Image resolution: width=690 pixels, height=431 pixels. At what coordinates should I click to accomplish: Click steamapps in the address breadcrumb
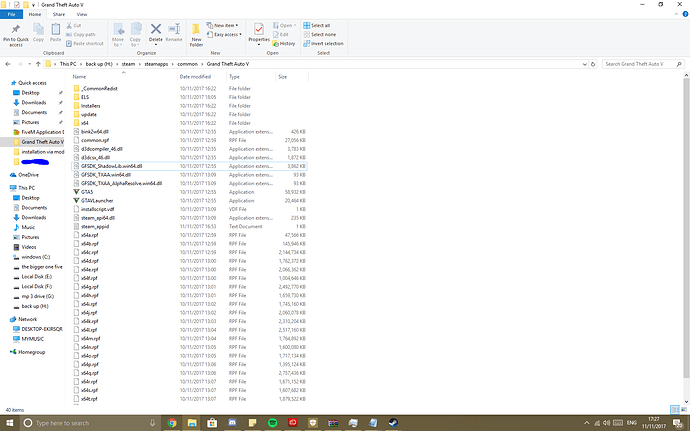point(156,64)
